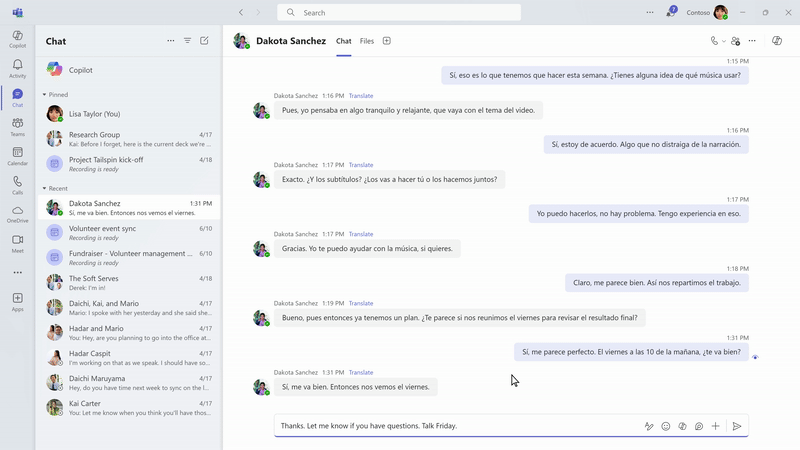Open the emoji picker in the compose box

point(665,426)
